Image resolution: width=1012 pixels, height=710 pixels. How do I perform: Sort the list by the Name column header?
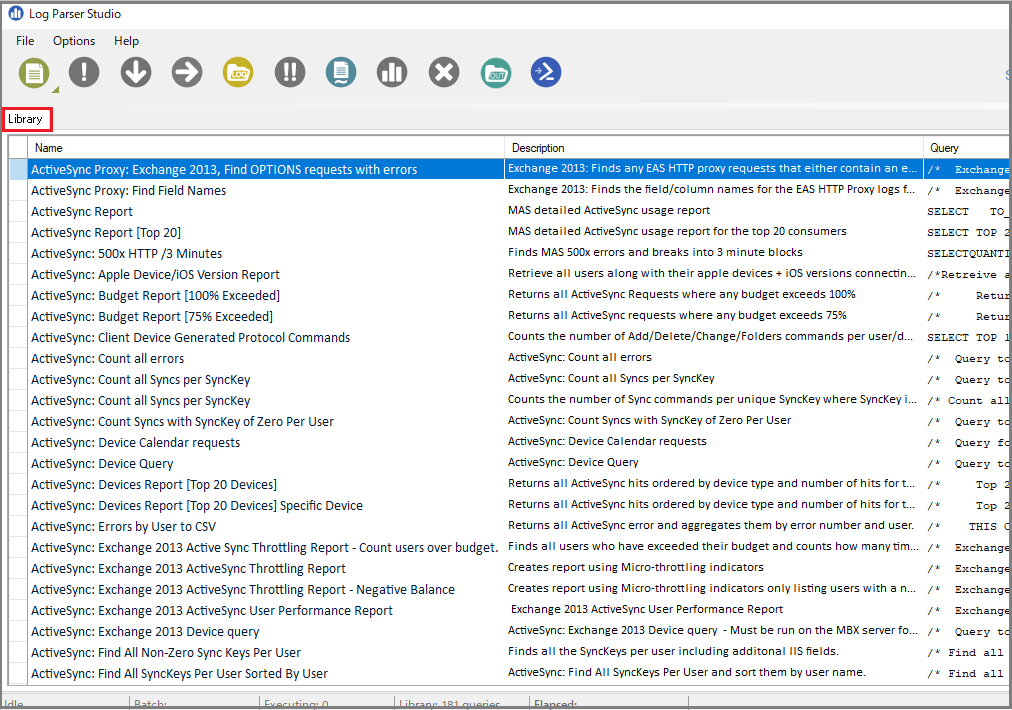coord(265,148)
